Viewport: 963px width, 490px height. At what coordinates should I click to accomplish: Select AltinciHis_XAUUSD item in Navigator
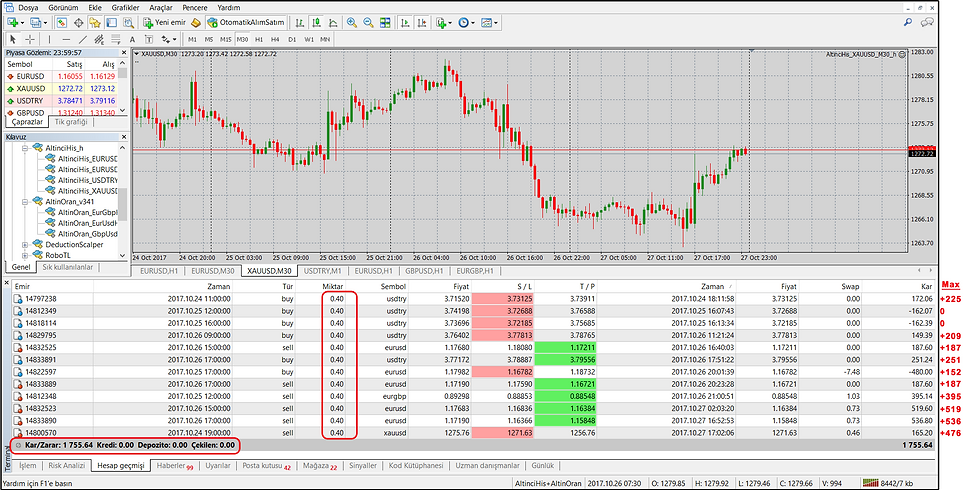(82, 191)
